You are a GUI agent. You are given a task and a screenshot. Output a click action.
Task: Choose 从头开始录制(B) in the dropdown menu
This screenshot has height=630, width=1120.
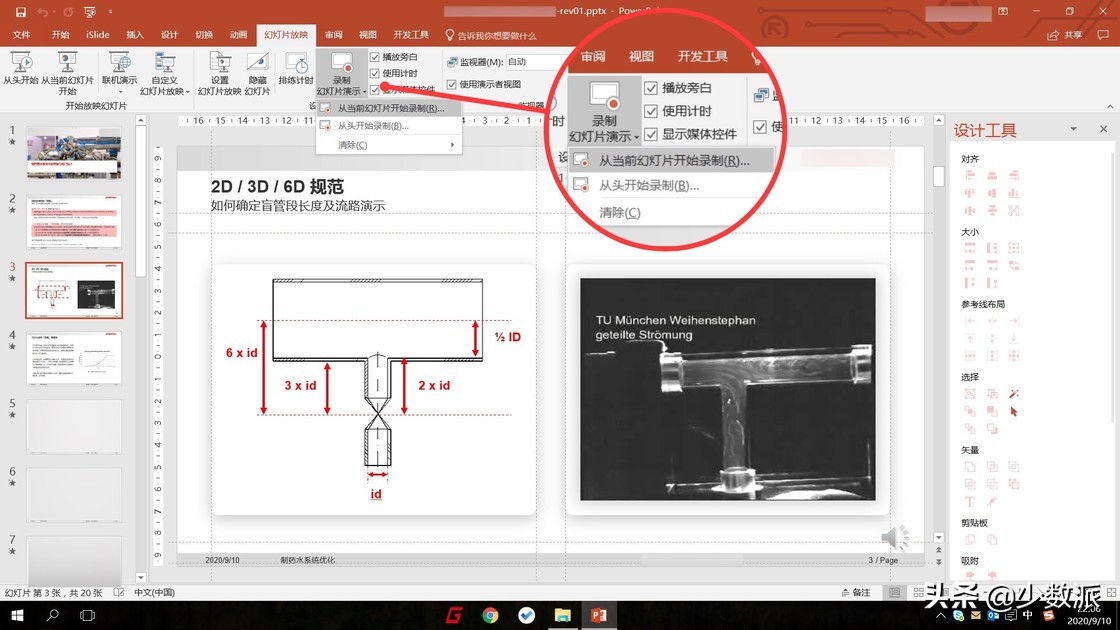pos(389,126)
